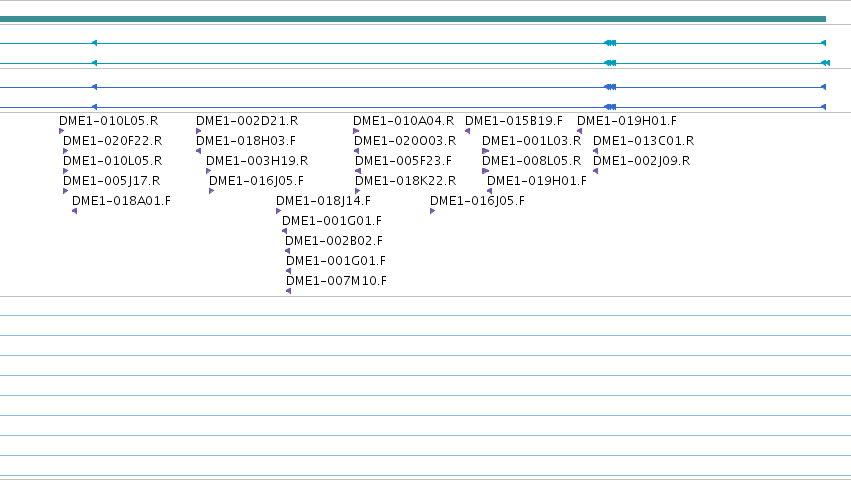
Task: Select the DME1-020O03.R label
Action: pos(405,141)
